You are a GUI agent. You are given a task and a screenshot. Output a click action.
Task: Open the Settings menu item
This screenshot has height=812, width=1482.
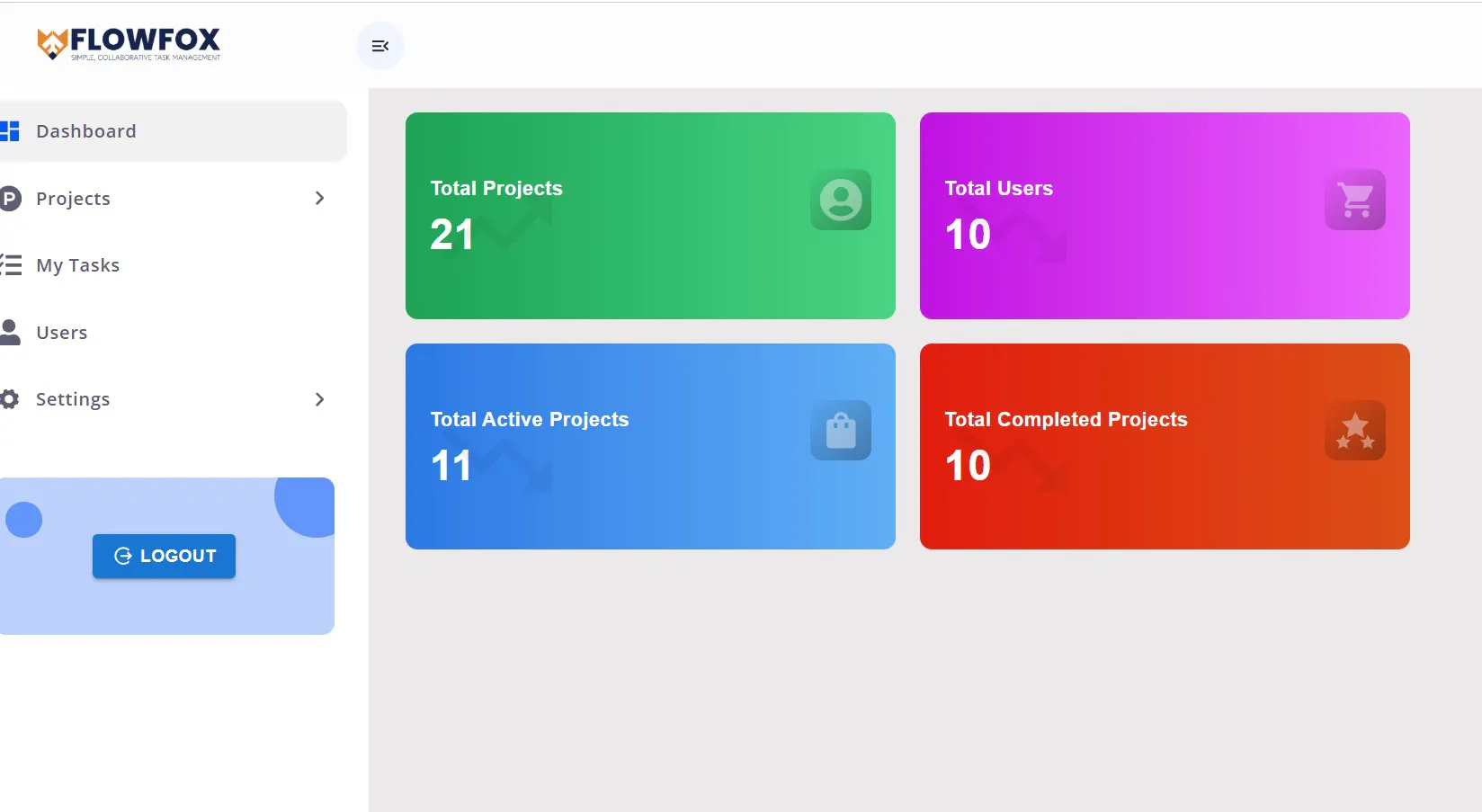point(174,399)
